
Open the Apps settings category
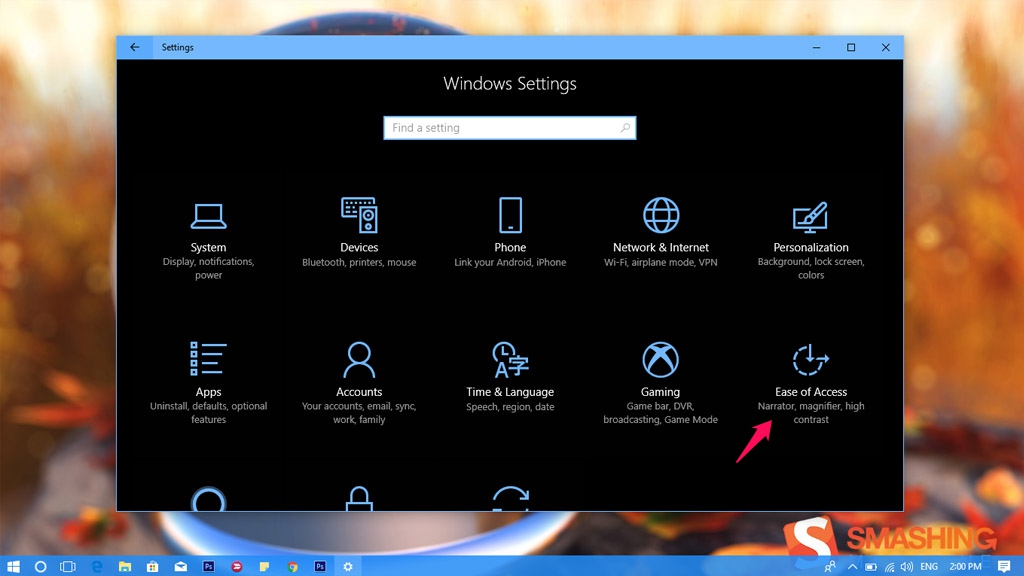208,383
